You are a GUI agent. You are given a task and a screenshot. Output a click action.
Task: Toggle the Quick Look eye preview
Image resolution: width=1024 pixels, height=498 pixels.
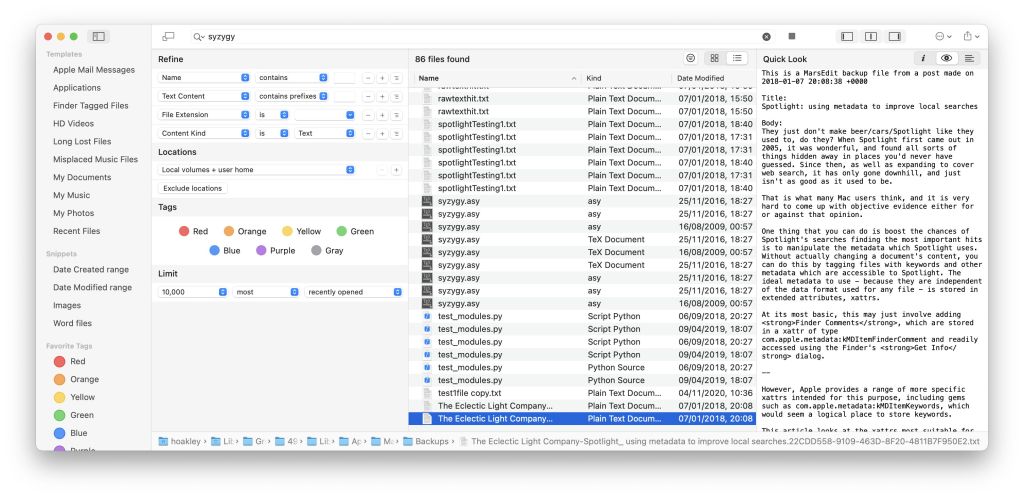(x=946, y=59)
